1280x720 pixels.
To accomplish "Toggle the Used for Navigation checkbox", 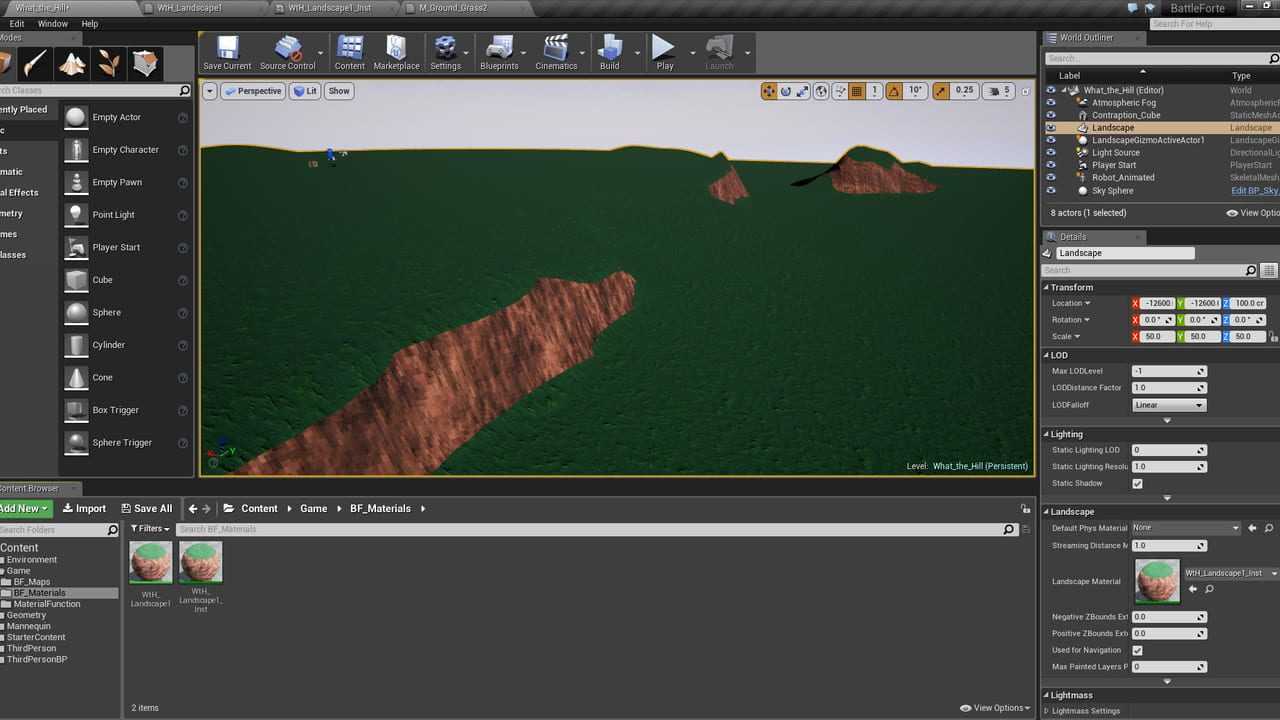I will [1137, 651].
